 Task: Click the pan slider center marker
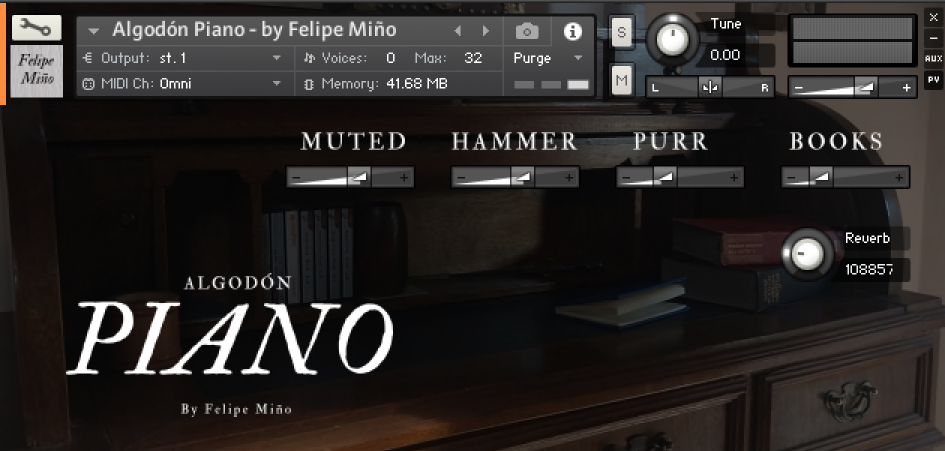[710, 88]
